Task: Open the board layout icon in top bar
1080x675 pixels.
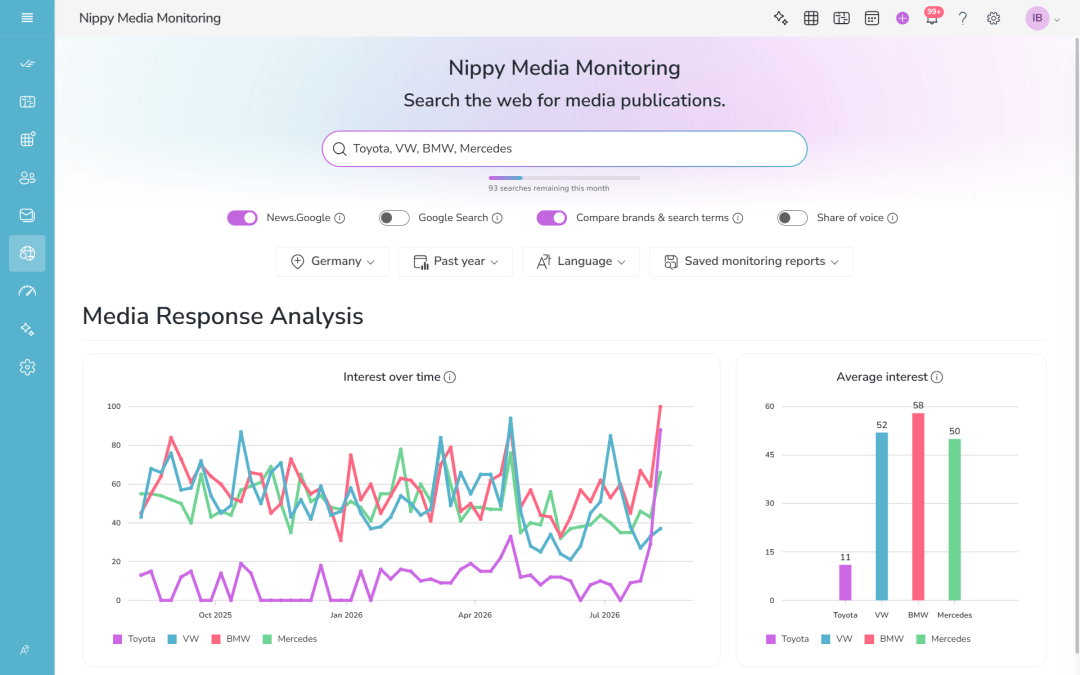Action: (842, 18)
